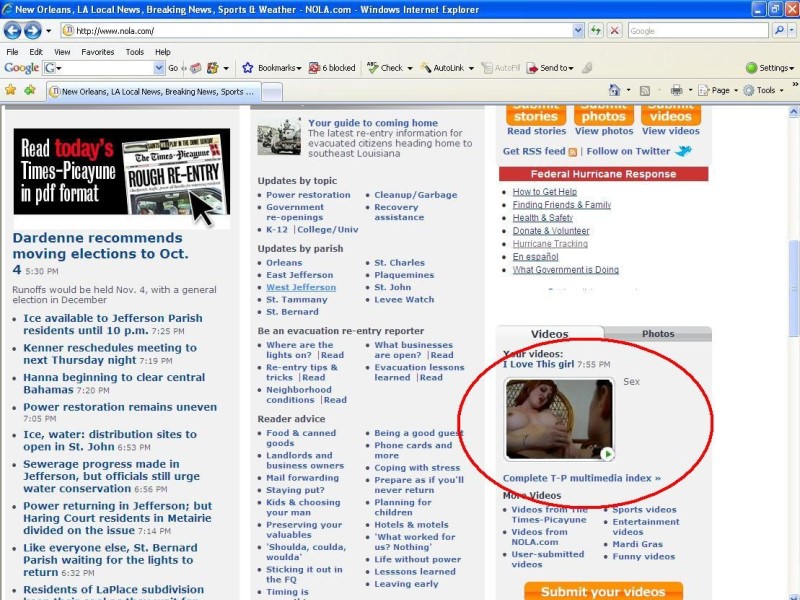The image size is (800, 600).
Task: Click the Home icon in command bar
Action: (x=614, y=90)
